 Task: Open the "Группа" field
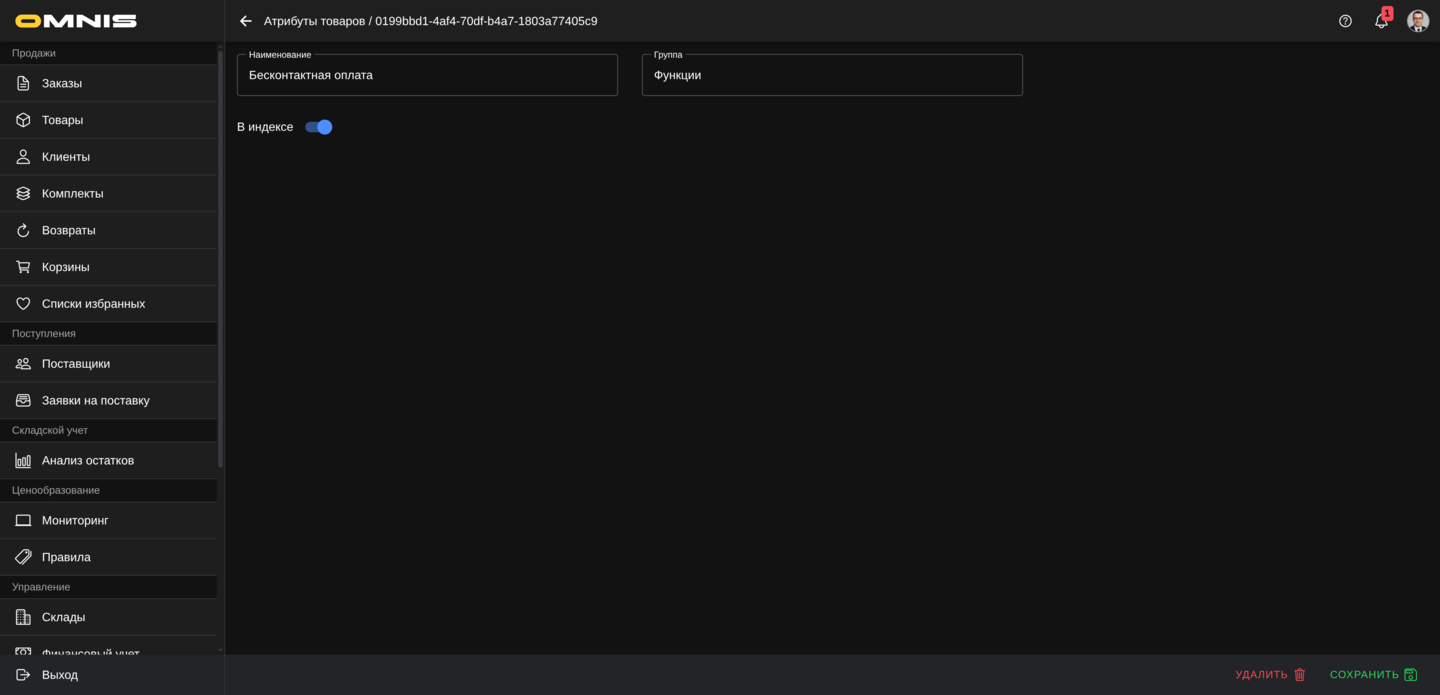[x=831, y=75]
